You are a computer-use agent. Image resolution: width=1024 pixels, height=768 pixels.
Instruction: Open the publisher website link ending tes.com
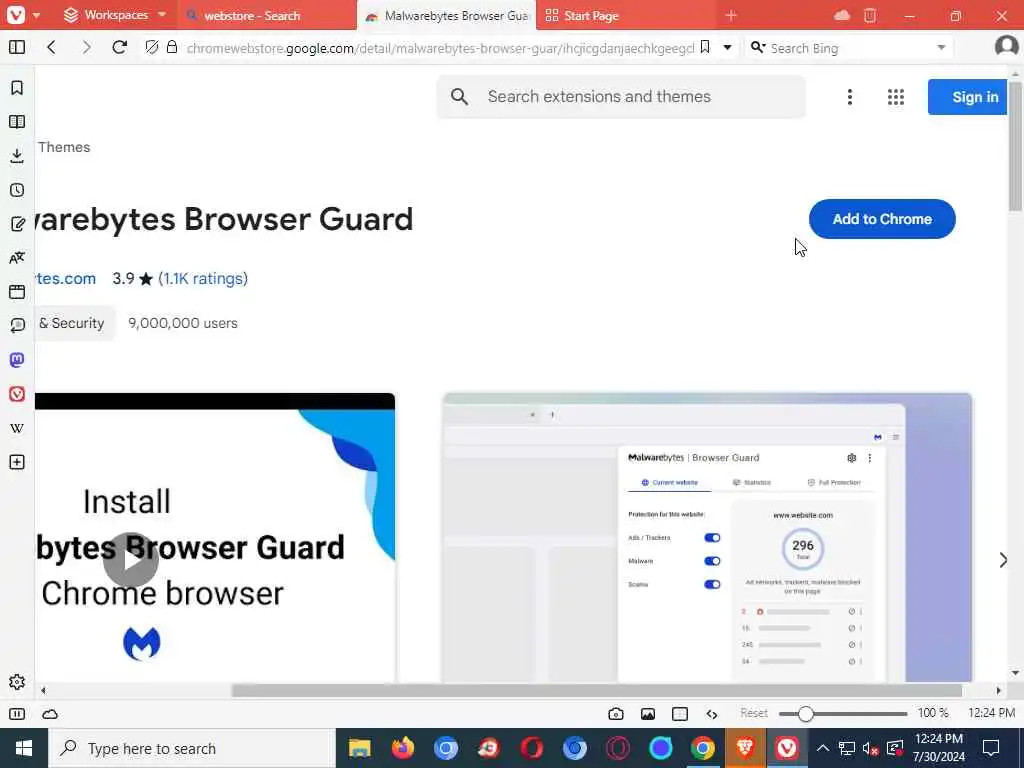pos(65,279)
